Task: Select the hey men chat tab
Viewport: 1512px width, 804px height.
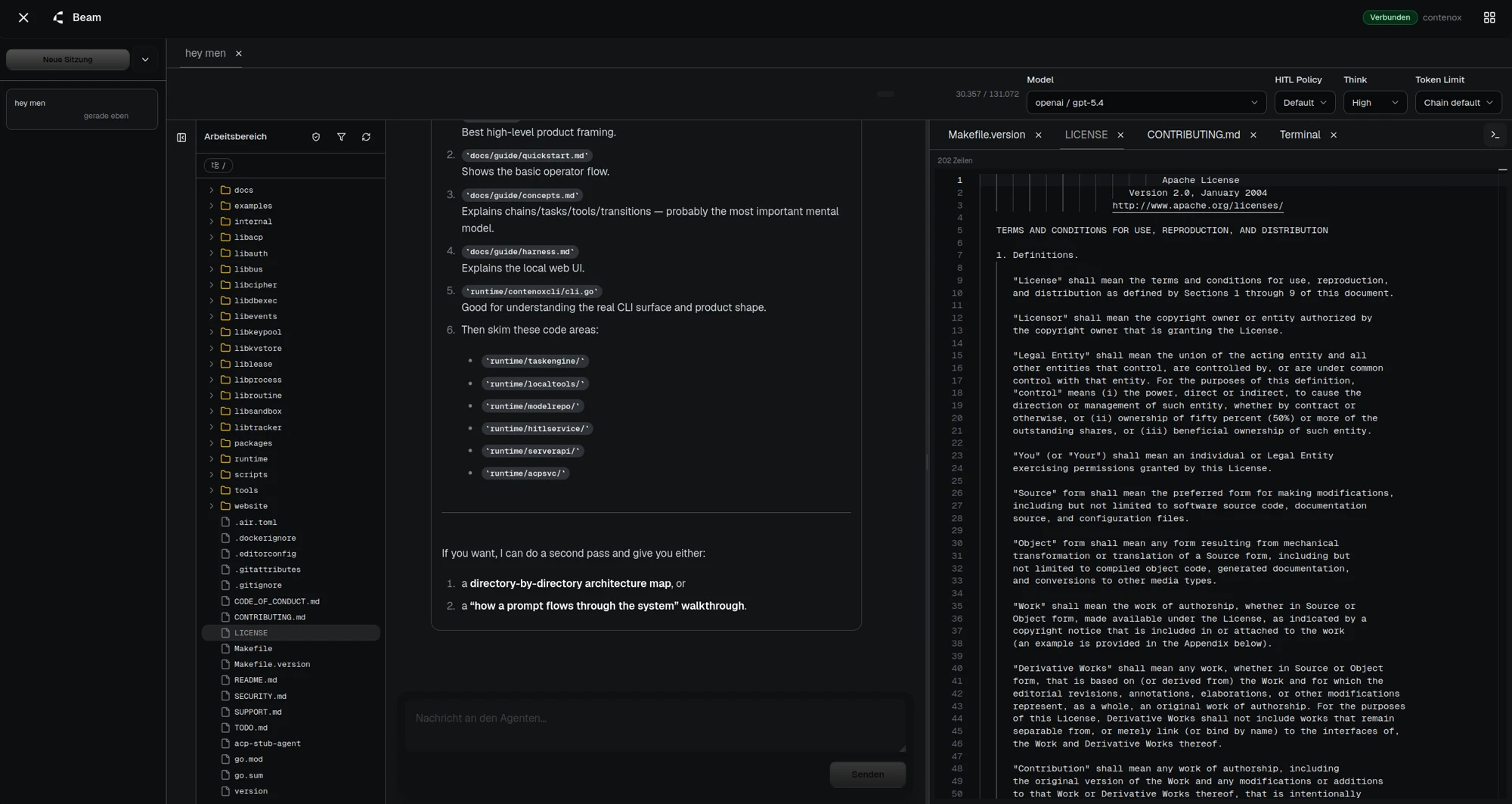Action: point(205,53)
